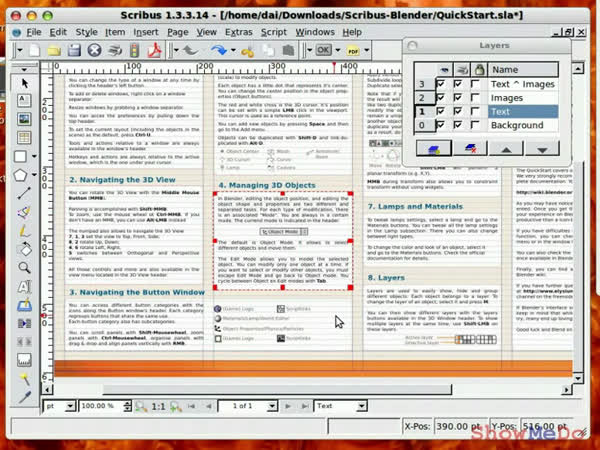Open the current layer 'Text' dropdown
Screen dimensions: 600x450
[361, 406]
